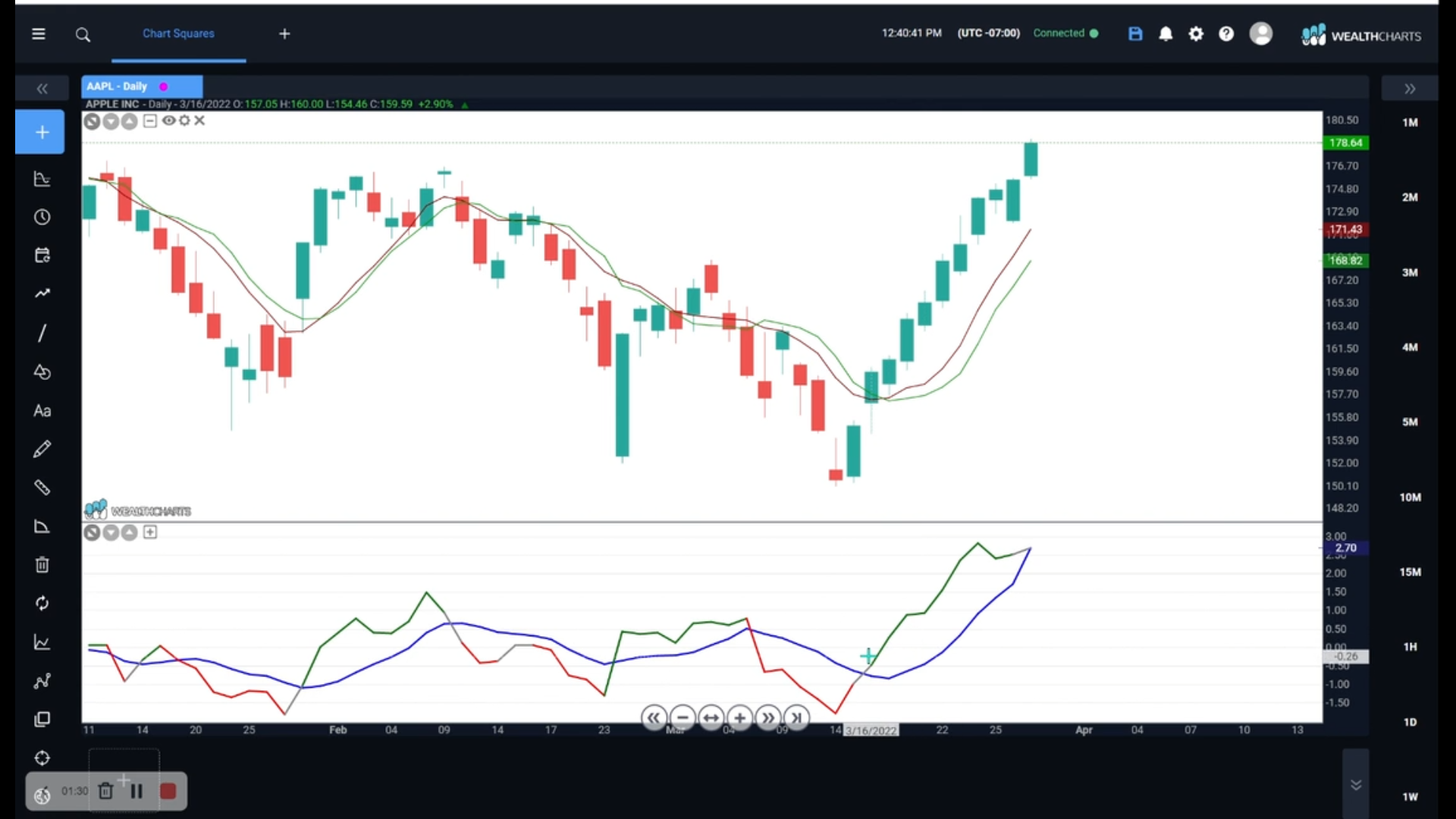
Task: Click the save workspace disk icon
Action: click(x=1135, y=33)
